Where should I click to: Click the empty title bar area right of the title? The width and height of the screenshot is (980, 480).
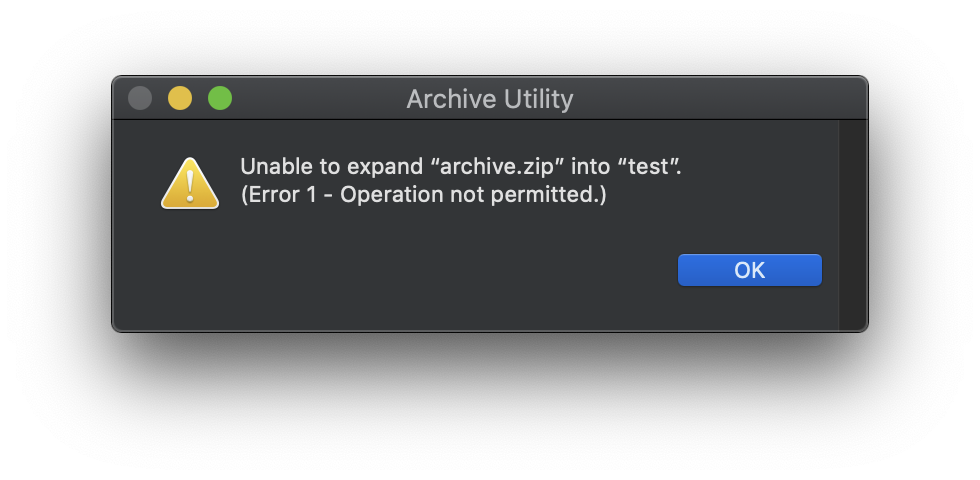(x=719, y=98)
